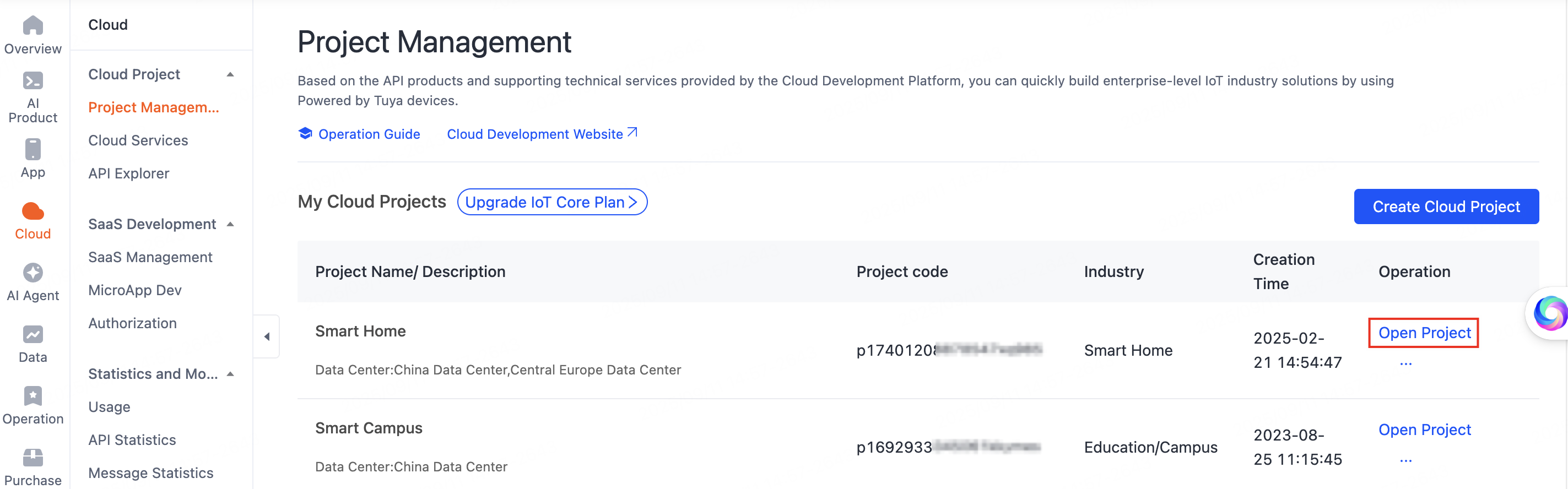
Task: Open API Statistics menu item
Action: tap(132, 440)
